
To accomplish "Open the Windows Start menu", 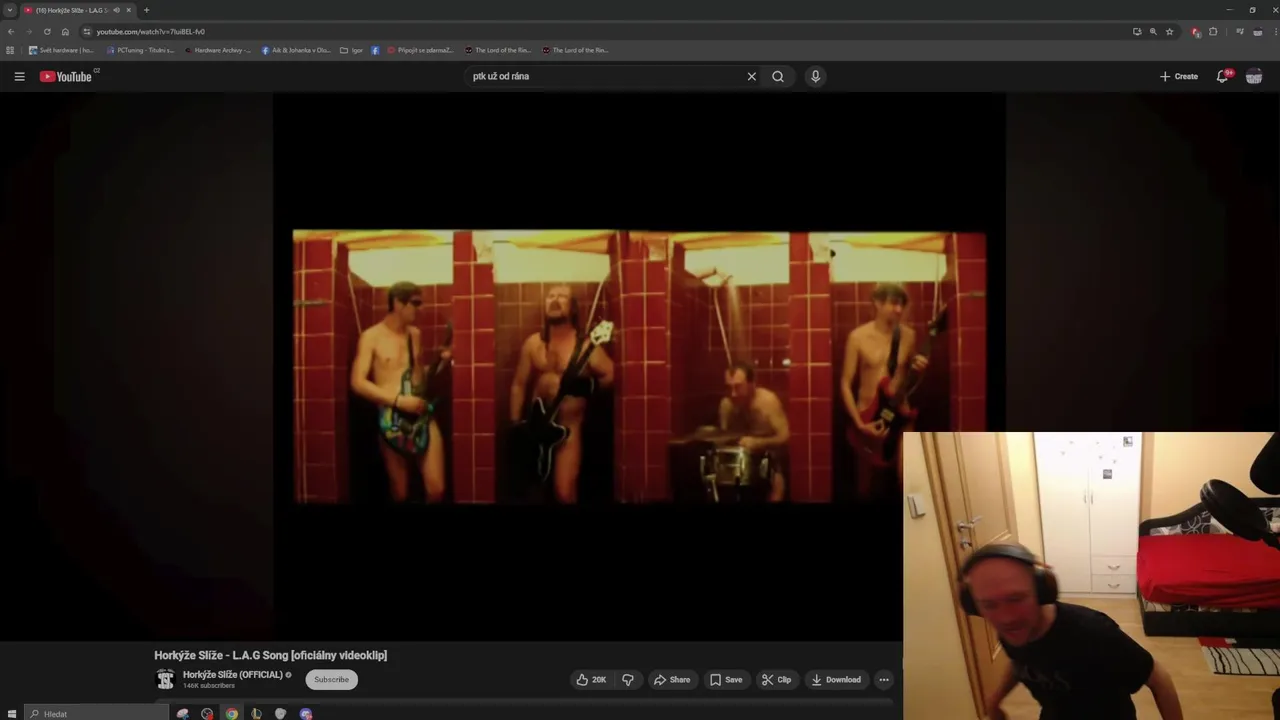I will (10, 714).
